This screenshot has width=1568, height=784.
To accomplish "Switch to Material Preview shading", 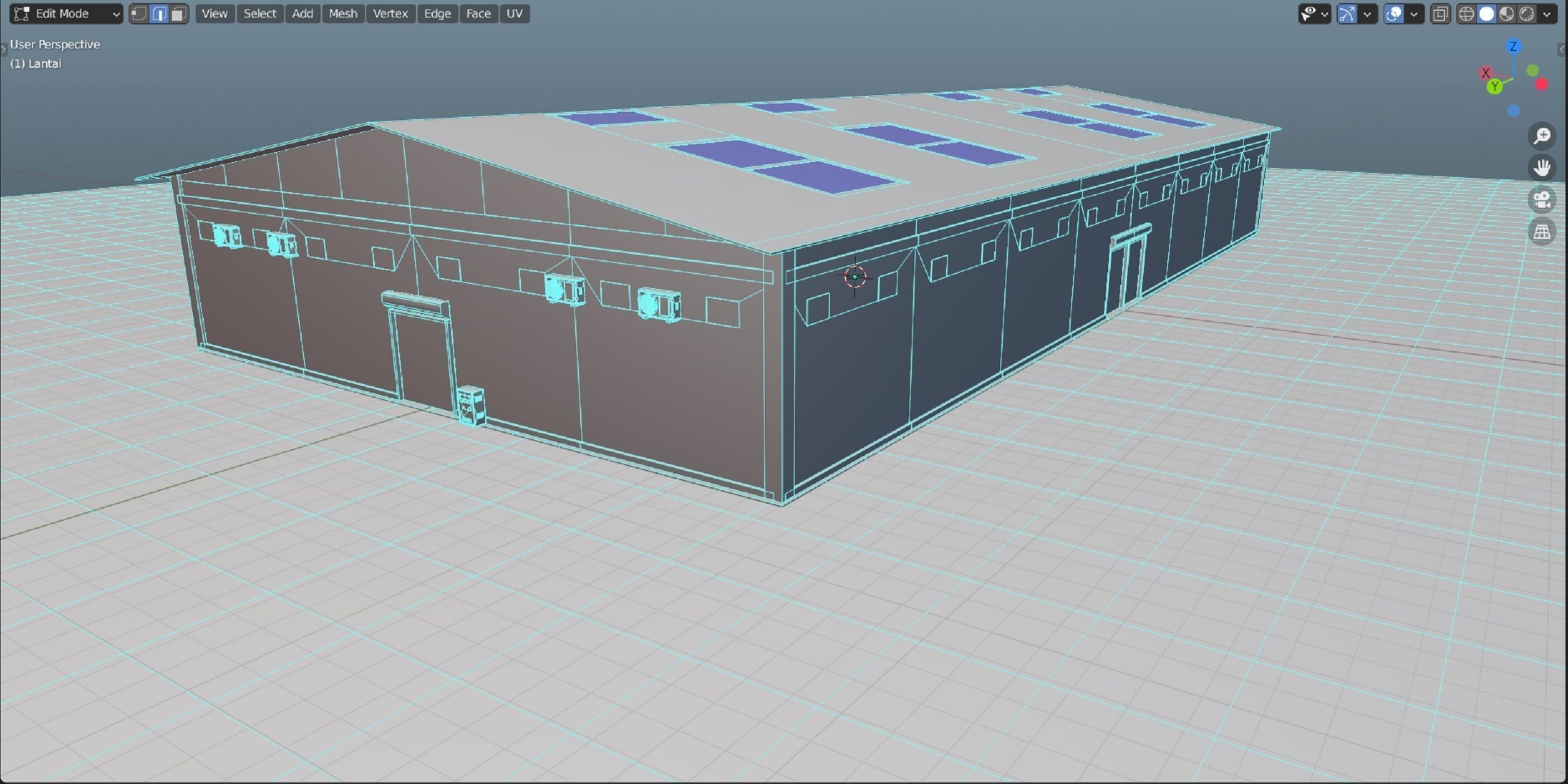I will (x=1506, y=13).
